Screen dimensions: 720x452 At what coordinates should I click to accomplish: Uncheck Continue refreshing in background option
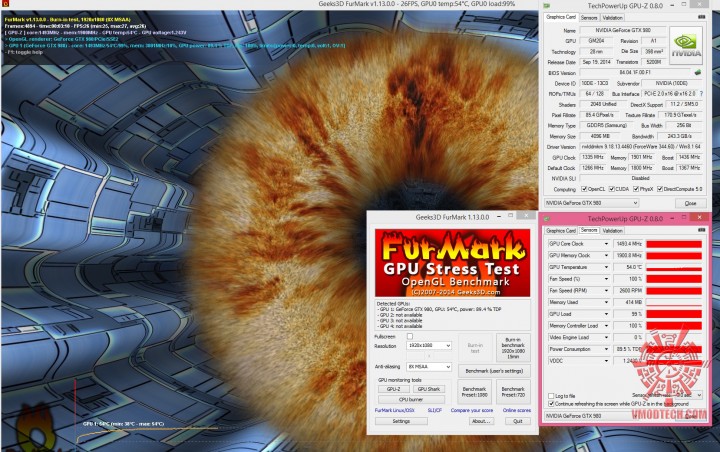pyautogui.click(x=551, y=404)
